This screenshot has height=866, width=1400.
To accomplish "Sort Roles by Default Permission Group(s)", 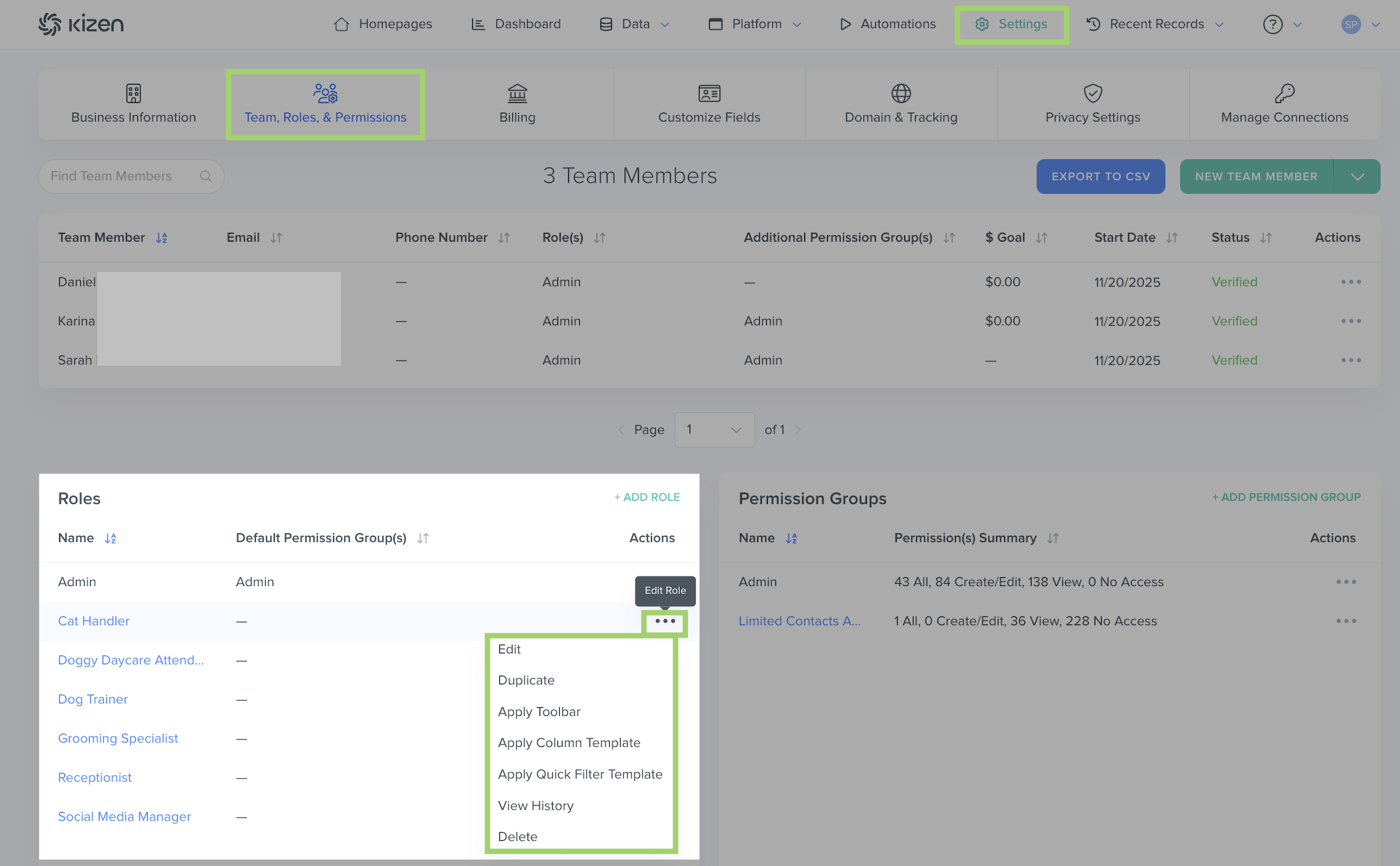I will 423,538.
